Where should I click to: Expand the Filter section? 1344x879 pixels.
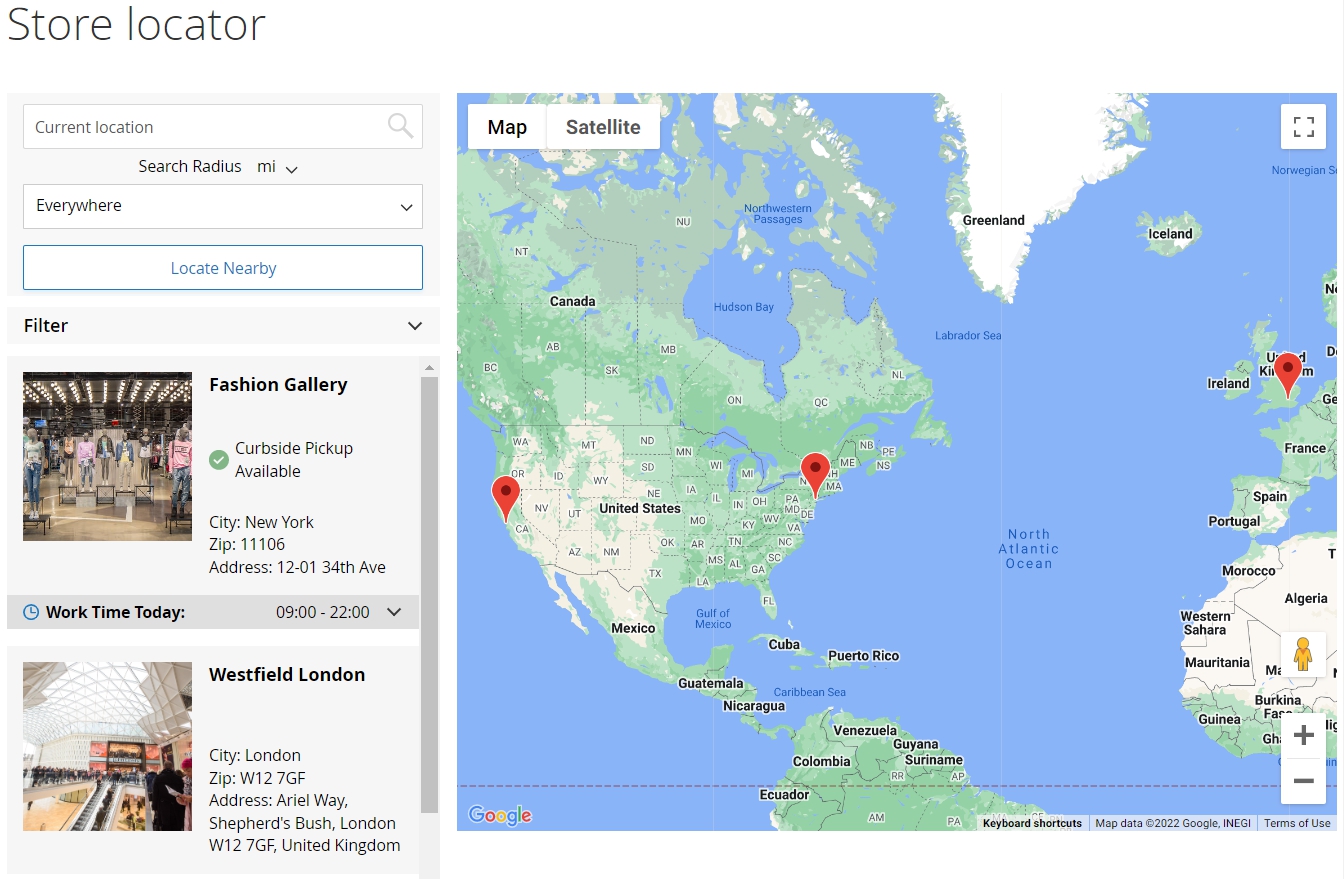(223, 326)
